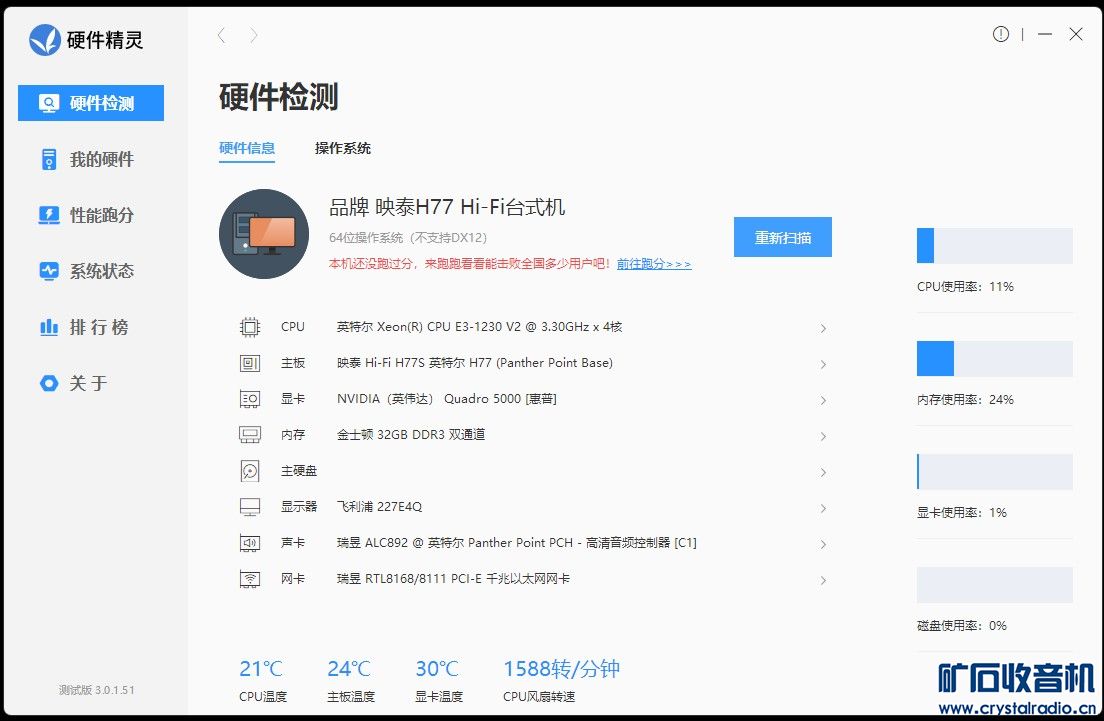Expand the 主硬盘 row details arrow

coord(823,472)
